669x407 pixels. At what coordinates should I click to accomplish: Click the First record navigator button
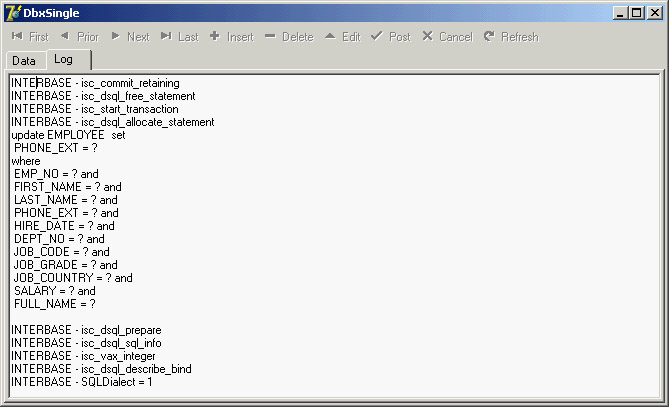[x=29, y=37]
